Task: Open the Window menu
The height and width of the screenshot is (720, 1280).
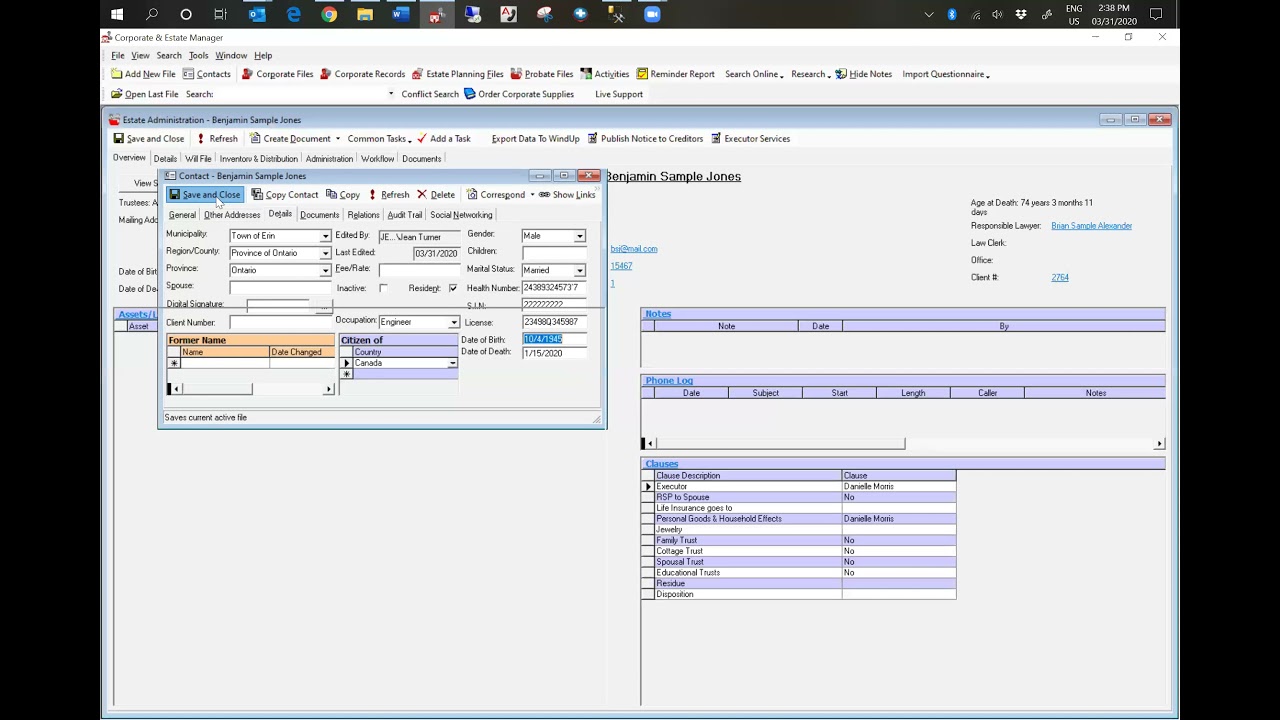Action: pos(231,56)
